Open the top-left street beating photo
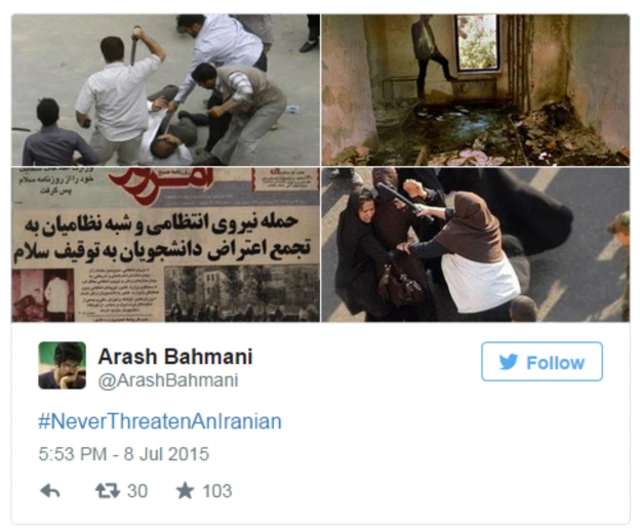 [x=166, y=90]
